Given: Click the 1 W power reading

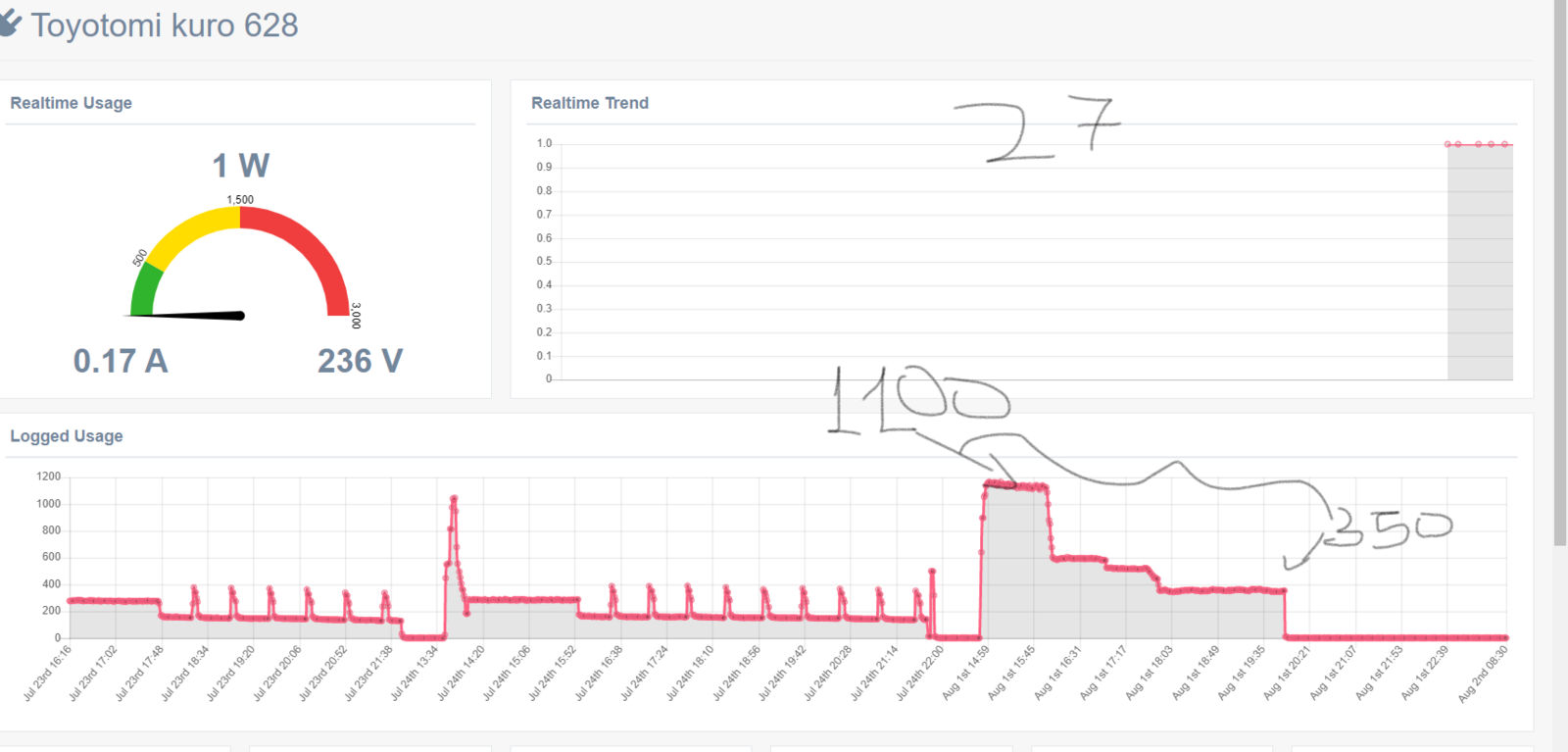Looking at the screenshot, I should click(241, 166).
